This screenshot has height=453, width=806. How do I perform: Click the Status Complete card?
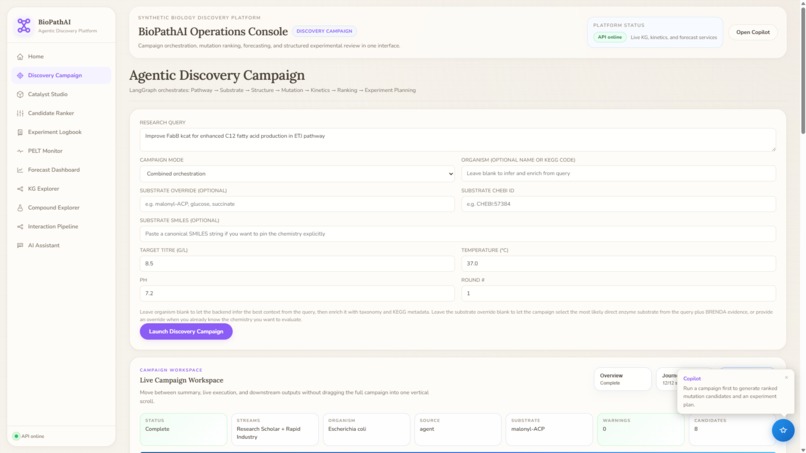tap(183, 429)
